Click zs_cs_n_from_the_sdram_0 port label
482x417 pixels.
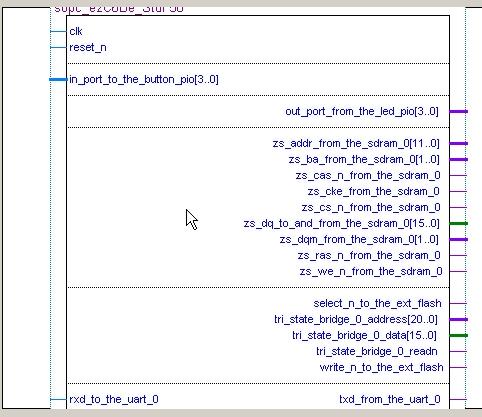[371, 207]
